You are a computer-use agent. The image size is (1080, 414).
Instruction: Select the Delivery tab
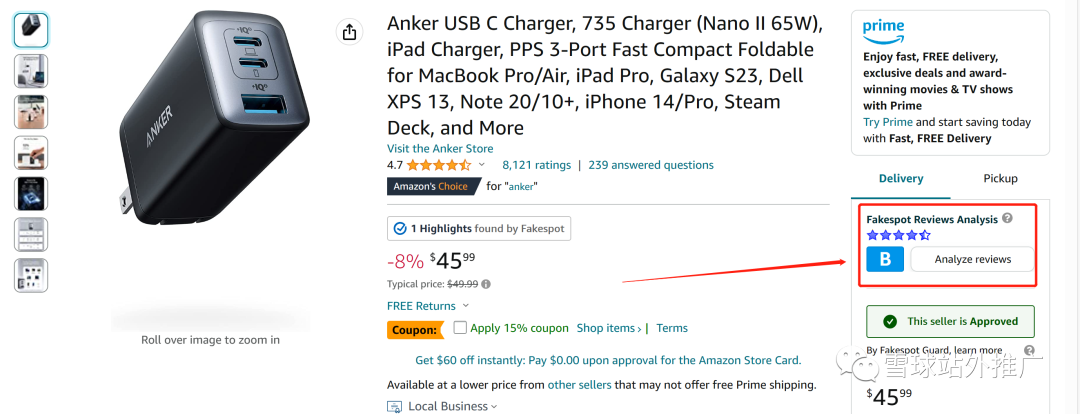(901, 178)
